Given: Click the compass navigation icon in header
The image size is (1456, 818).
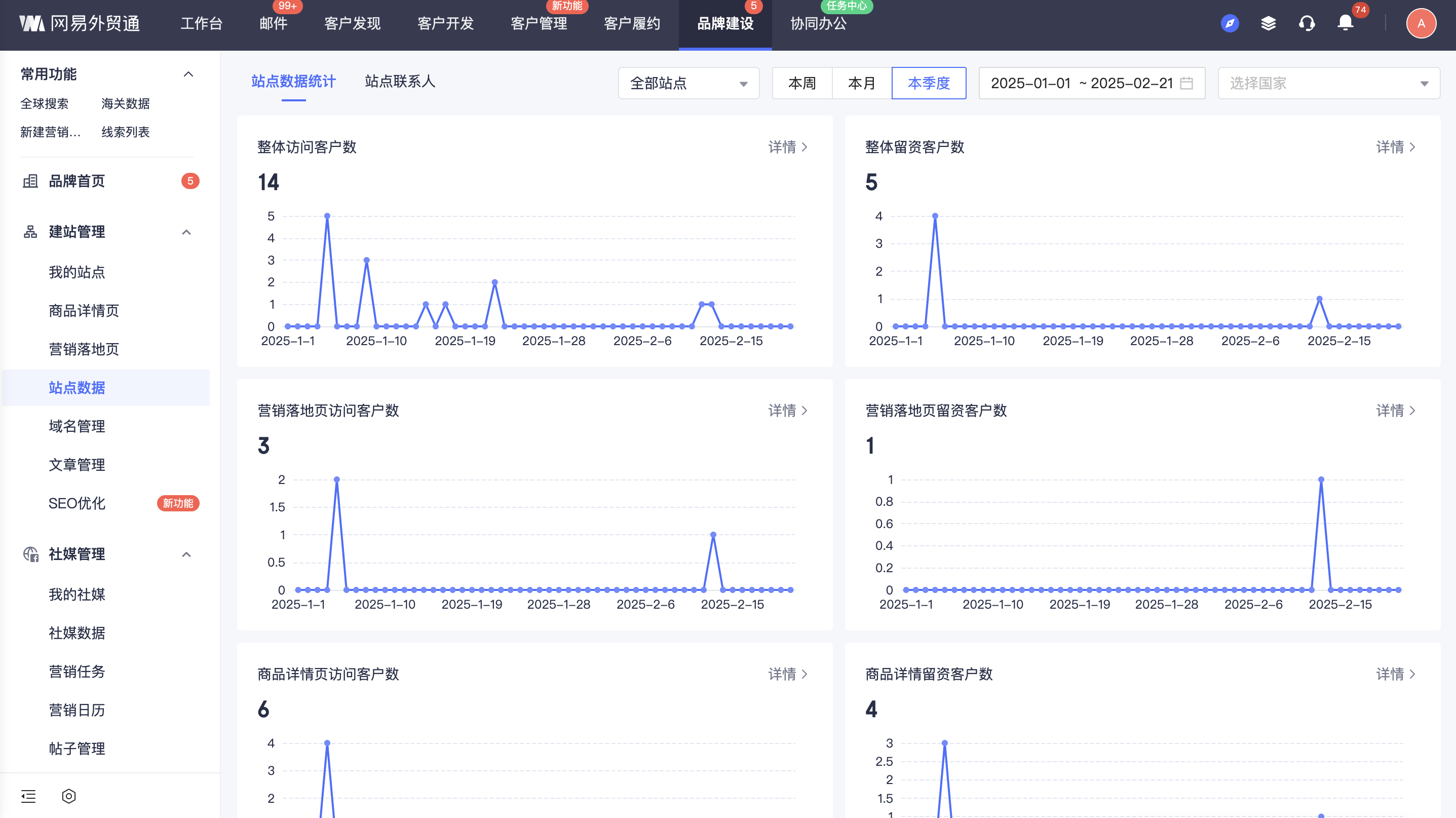Looking at the screenshot, I should [1230, 24].
